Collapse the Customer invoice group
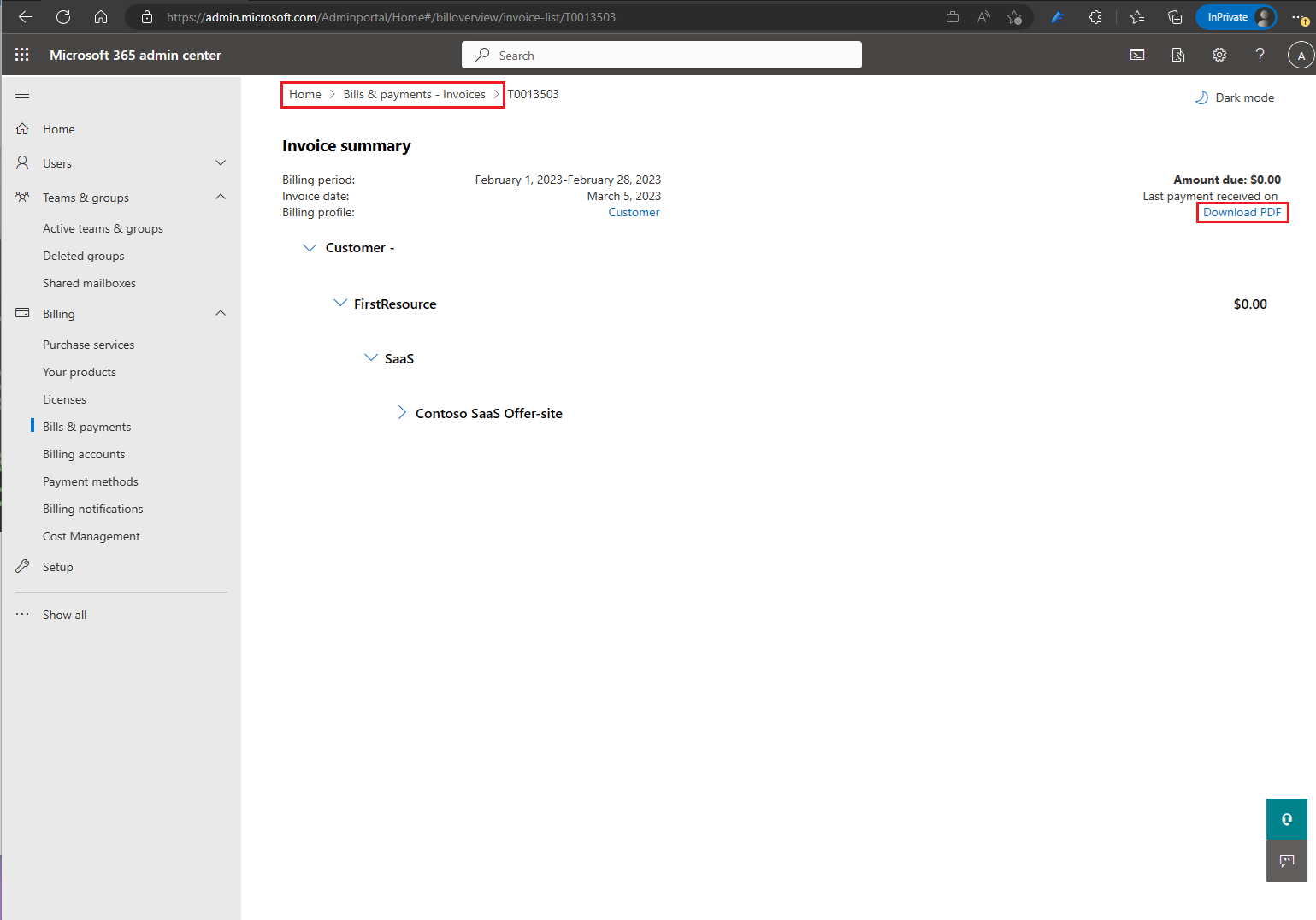Image resolution: width=1316 pixels, height=920 pixels. tap(309, 247)
